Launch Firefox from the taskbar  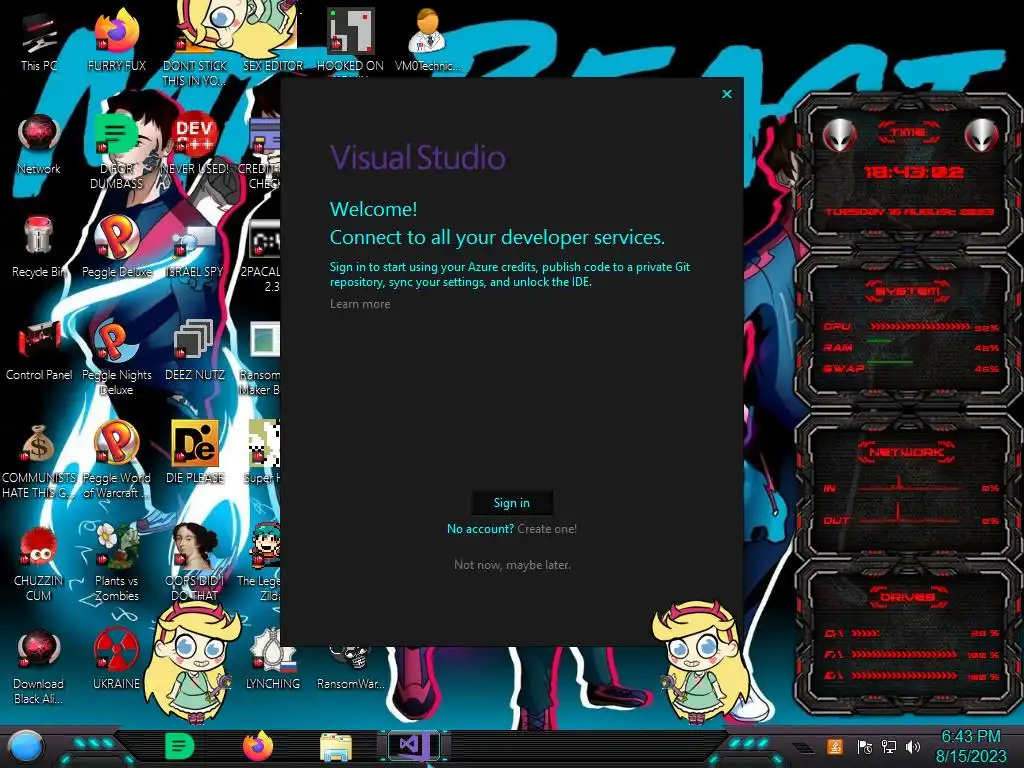pyautogui.click(x=258, y=746)
